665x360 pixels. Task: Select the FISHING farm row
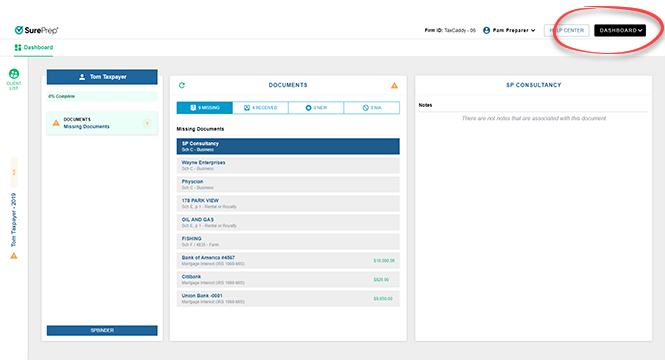pyautogui.click(x=288, y=241)
